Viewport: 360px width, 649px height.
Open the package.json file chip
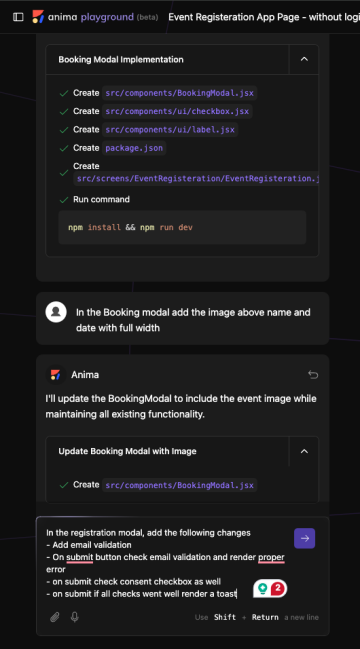[x=134, y=148]
